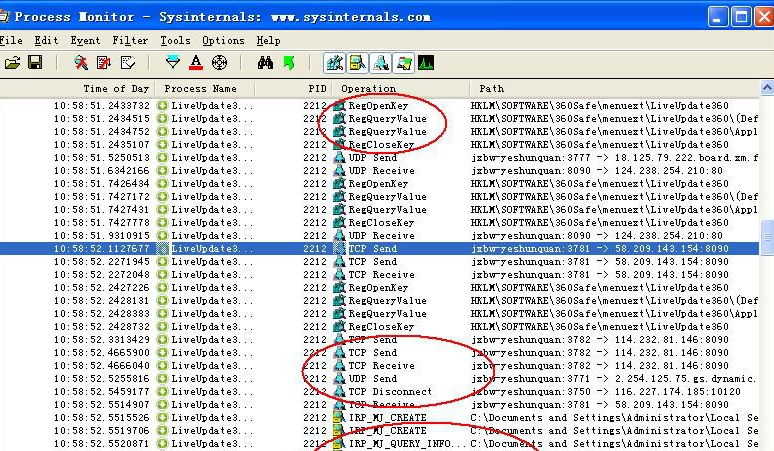774x451 pixels.
Task: Click the Find binoculars icon
Action: pos(265,63)
